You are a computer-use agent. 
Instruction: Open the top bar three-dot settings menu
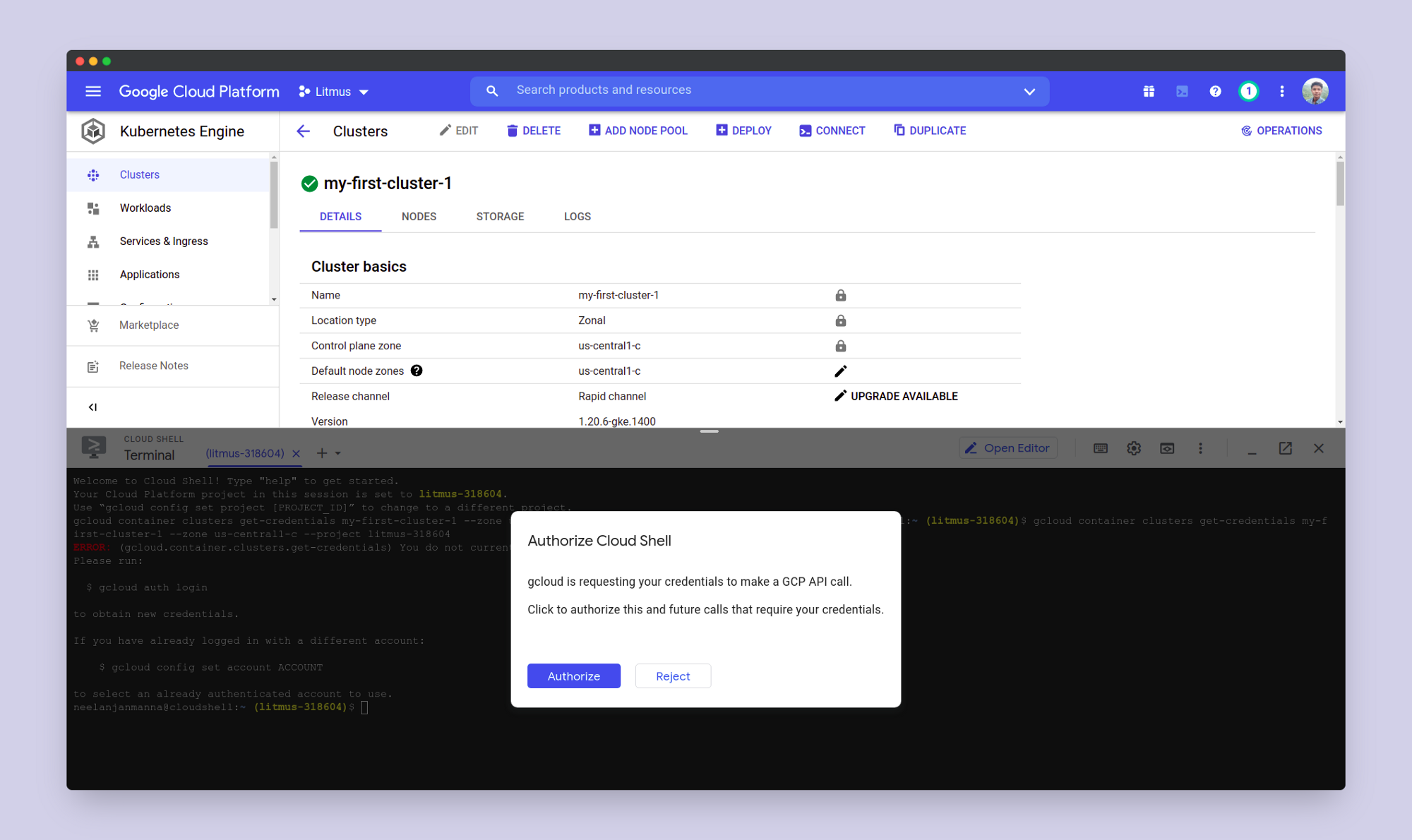point(1282,91)
